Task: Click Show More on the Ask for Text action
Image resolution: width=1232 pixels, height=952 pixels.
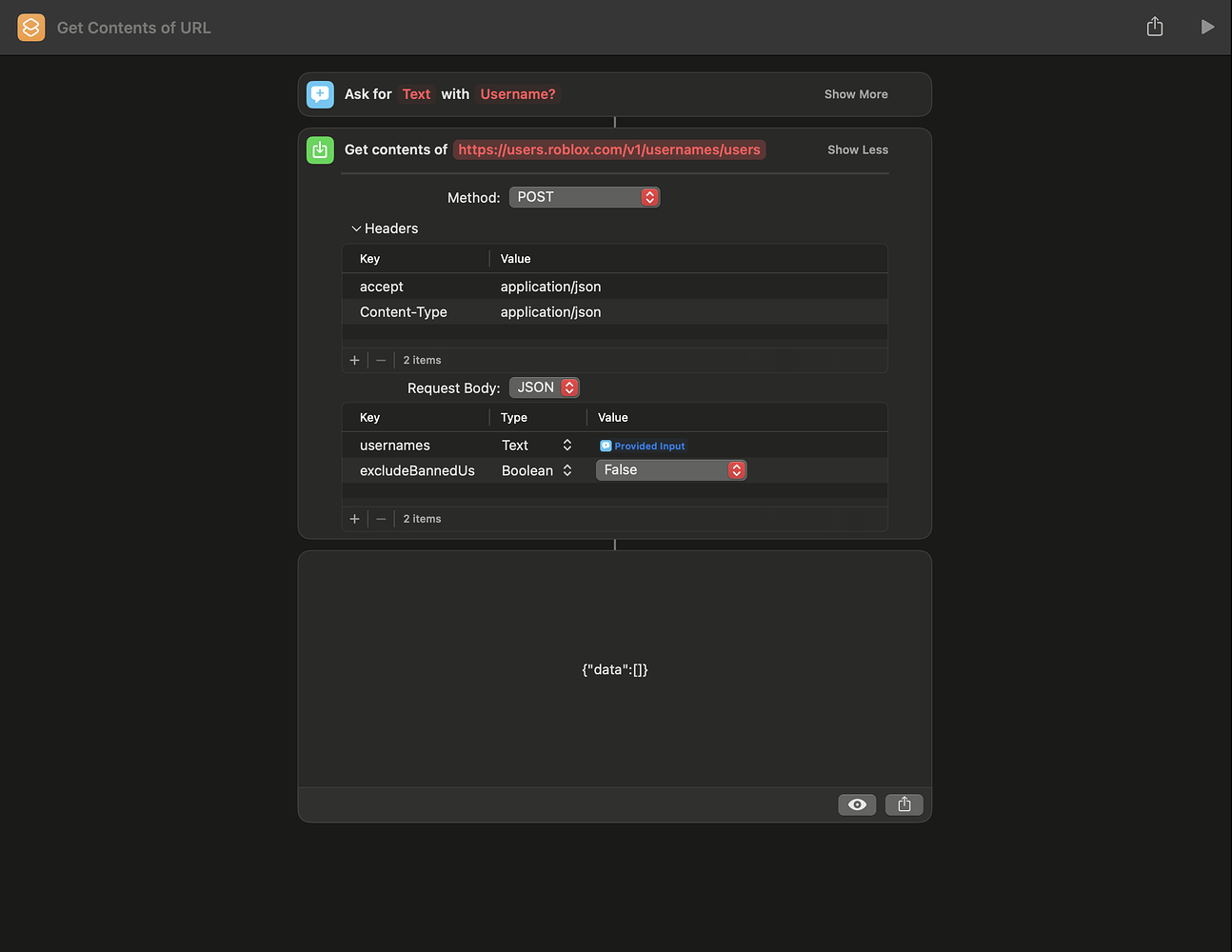Action: (855, 93)
